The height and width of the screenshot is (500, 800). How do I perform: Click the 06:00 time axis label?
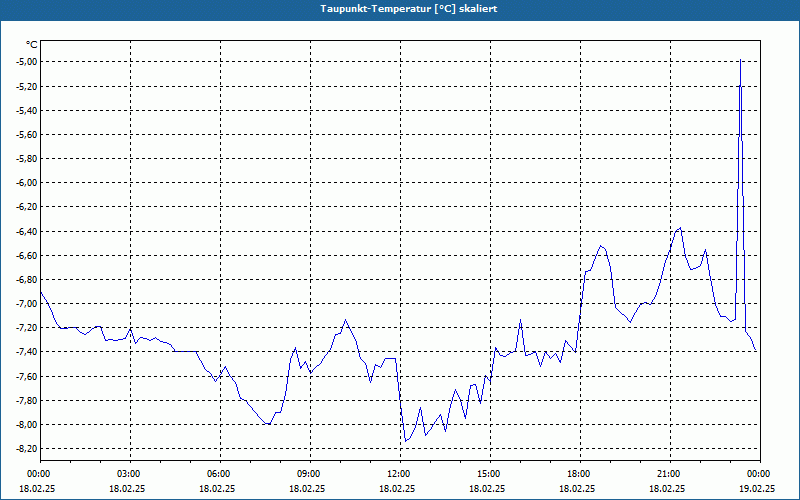(220, 474)
